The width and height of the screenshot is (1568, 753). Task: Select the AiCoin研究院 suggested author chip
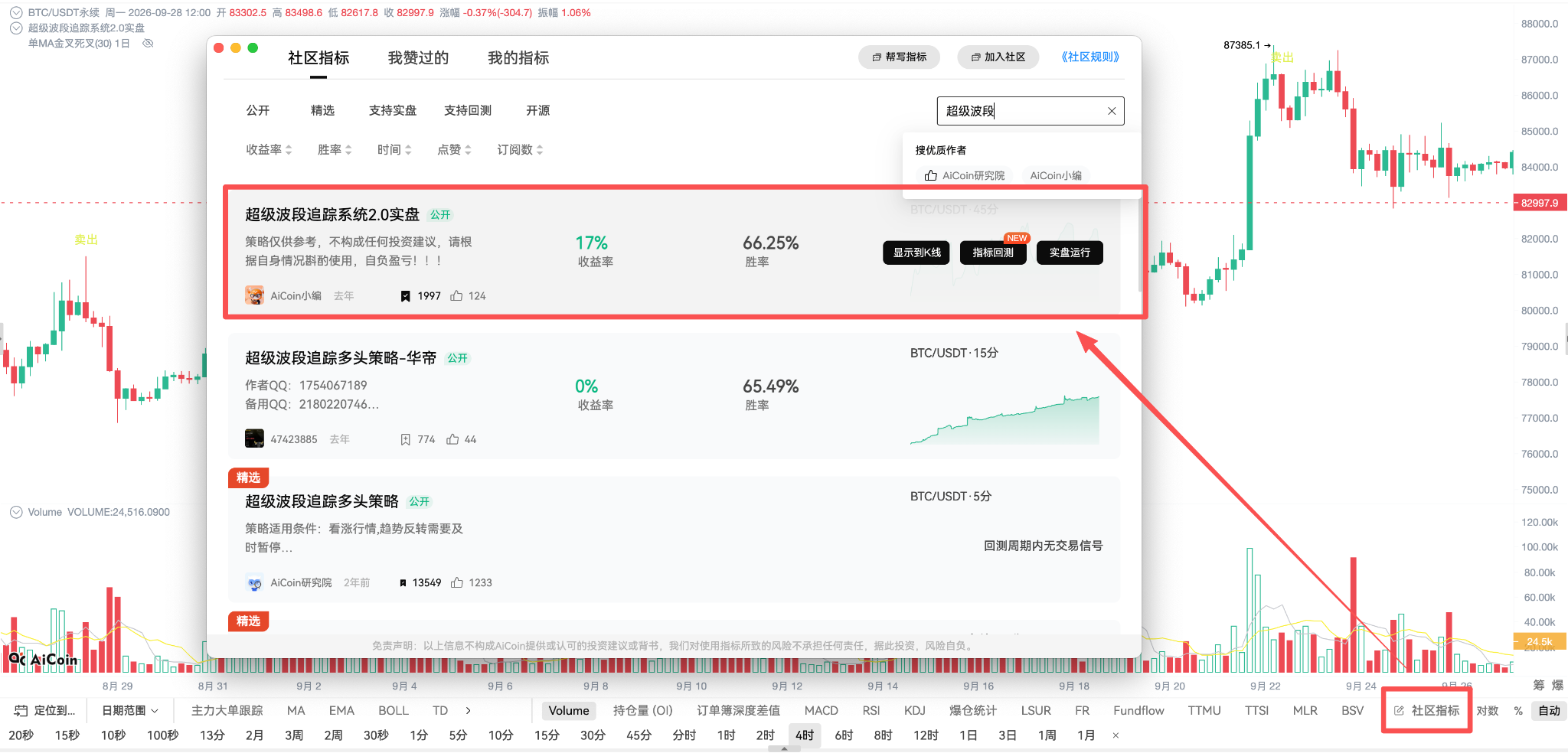click(x=965, y=175)
